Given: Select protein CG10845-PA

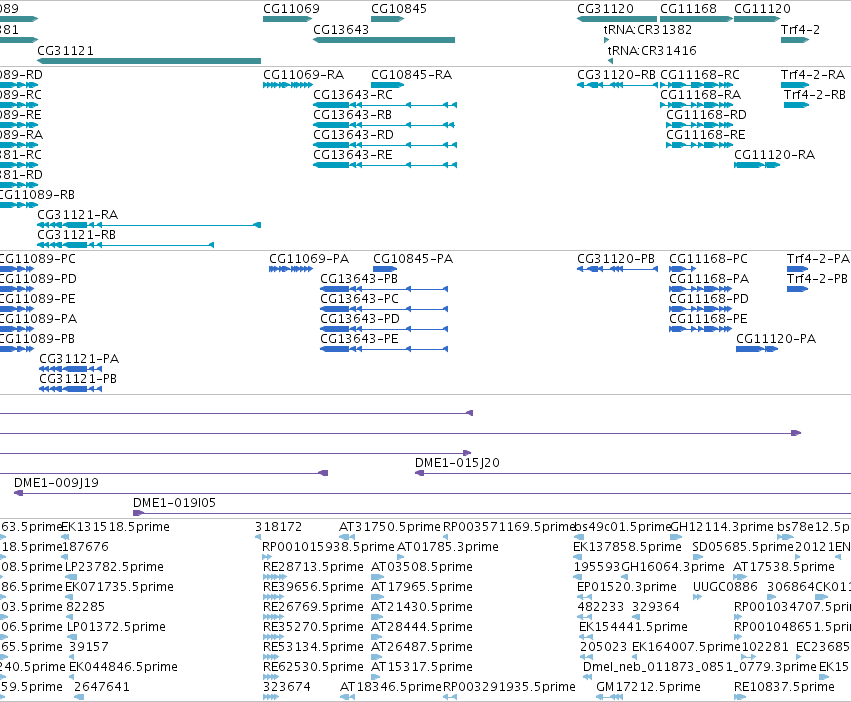Looking at the screenshot, I should coord(385,269).
